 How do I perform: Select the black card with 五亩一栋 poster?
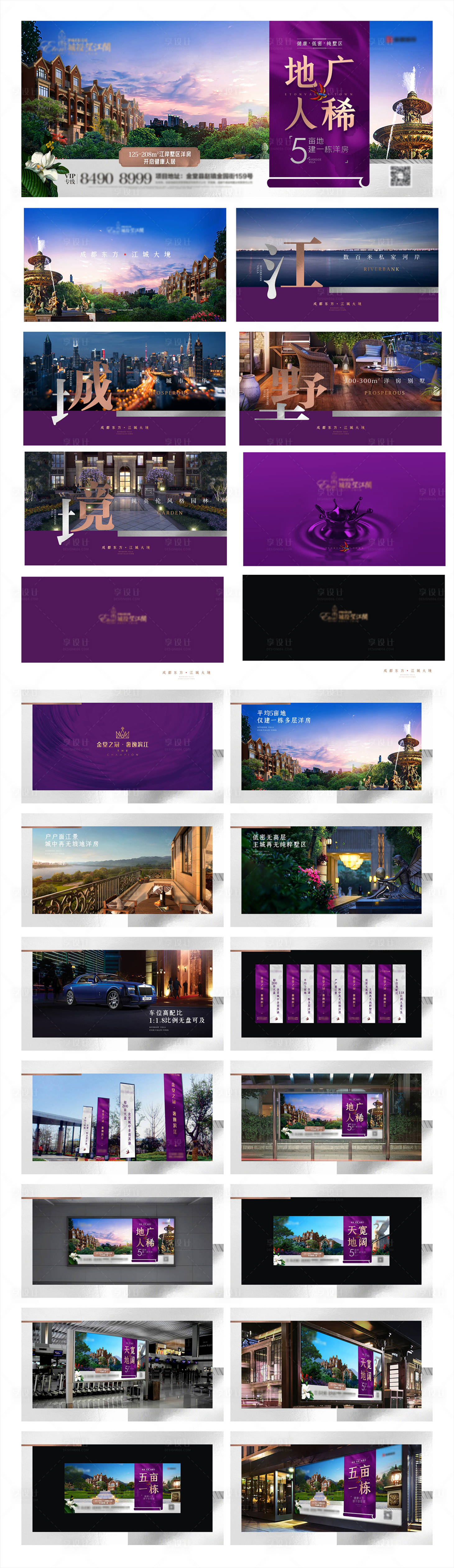123,1488
